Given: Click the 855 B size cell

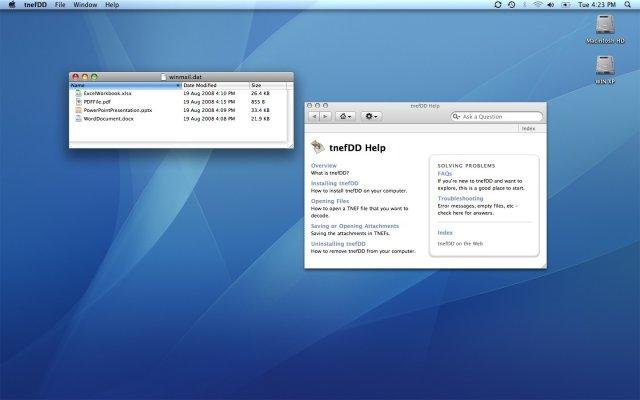Looking at the screenshot, I should (x=258, y=102).
